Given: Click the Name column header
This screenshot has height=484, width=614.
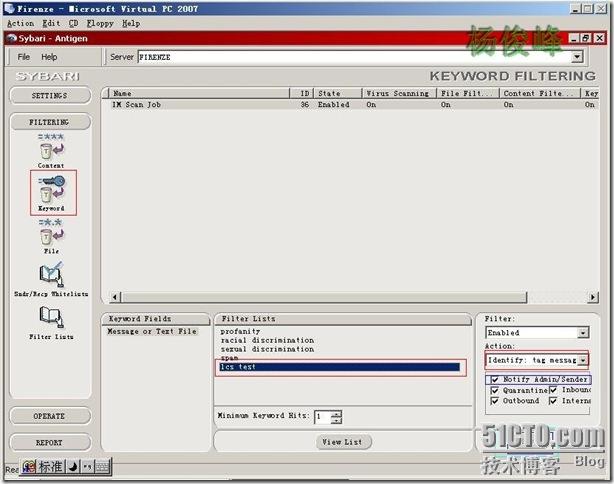Looking at the screenshot, I should 197,93.
